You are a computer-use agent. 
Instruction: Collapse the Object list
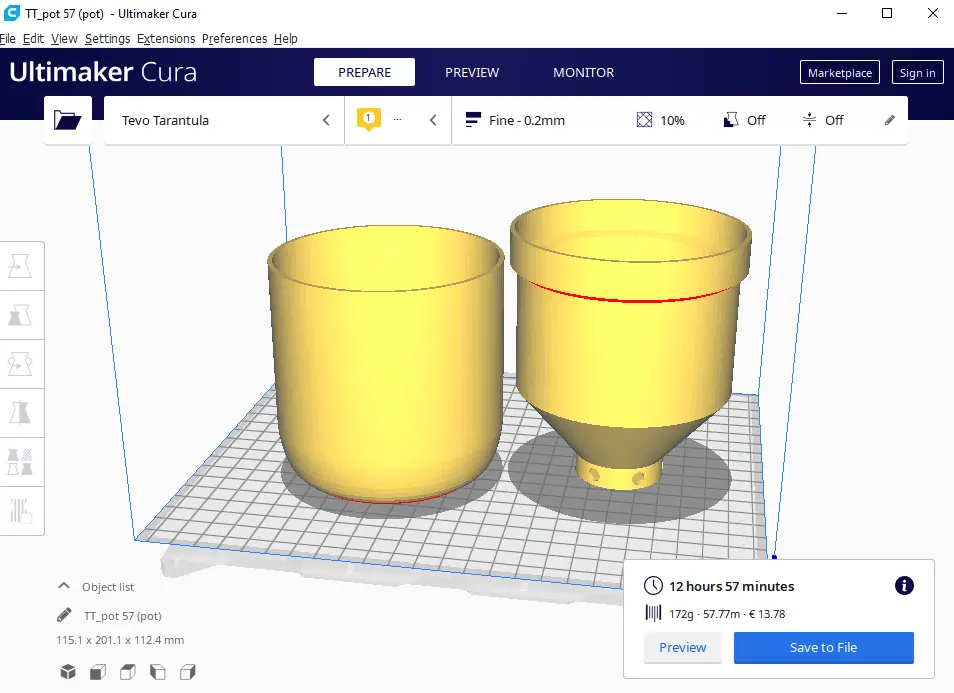click(x=65, y=587)
